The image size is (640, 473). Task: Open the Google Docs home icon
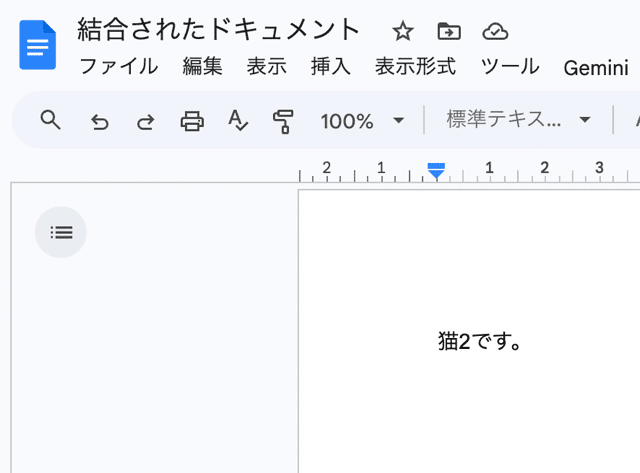(38, 45)
